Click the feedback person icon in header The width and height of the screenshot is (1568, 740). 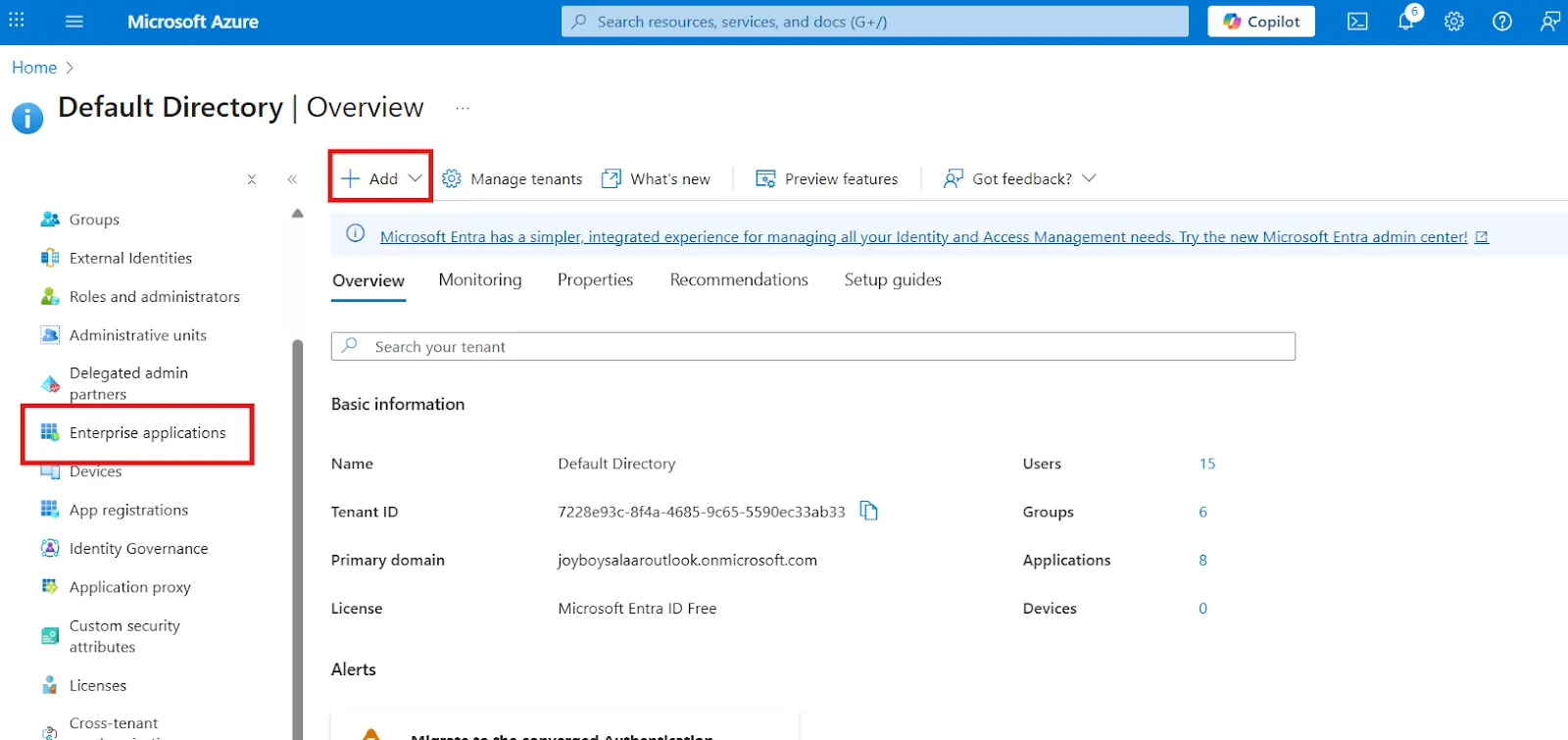pos(1549,22)
